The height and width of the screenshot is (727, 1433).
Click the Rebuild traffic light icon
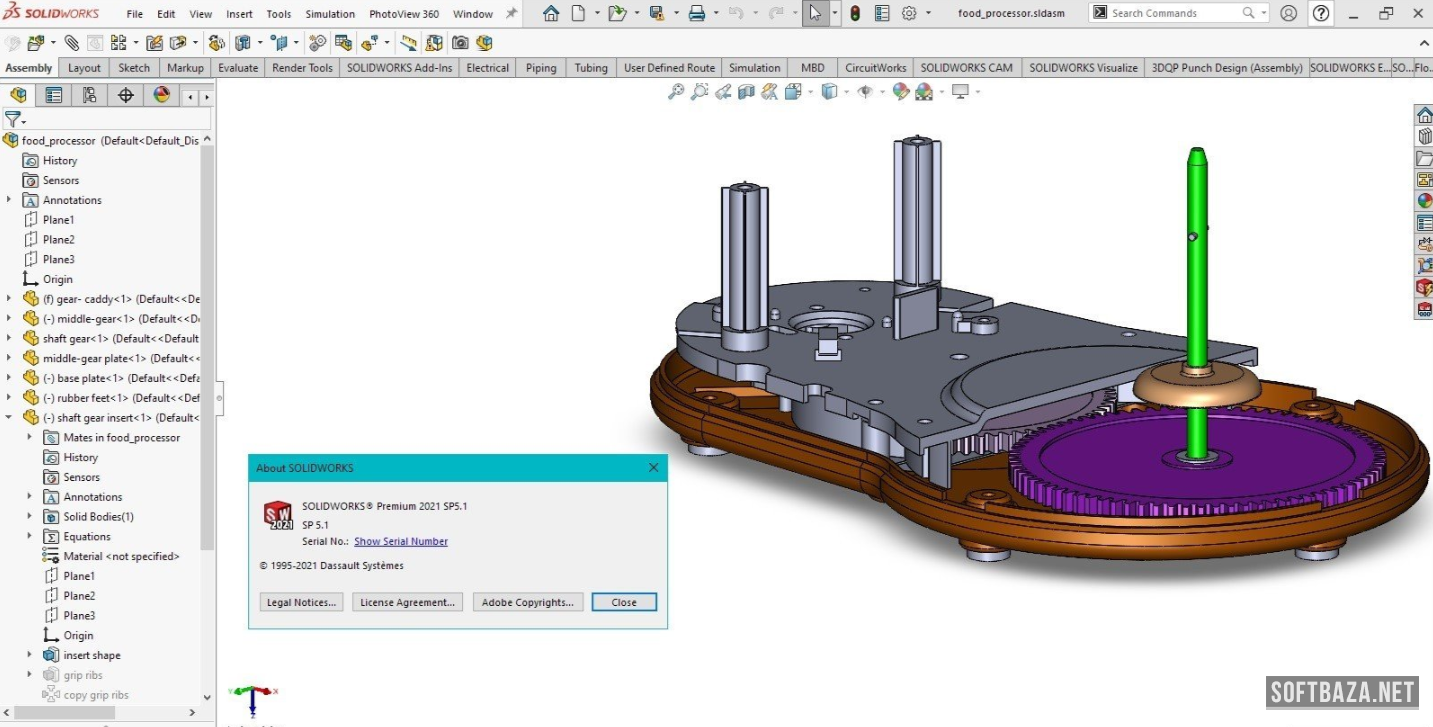click(x=855, y=13)
